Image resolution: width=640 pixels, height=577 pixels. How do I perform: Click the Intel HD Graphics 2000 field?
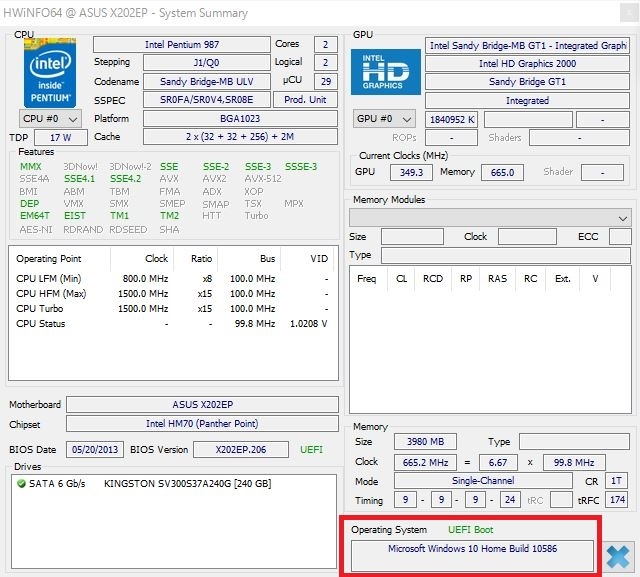tap(527, 64)
